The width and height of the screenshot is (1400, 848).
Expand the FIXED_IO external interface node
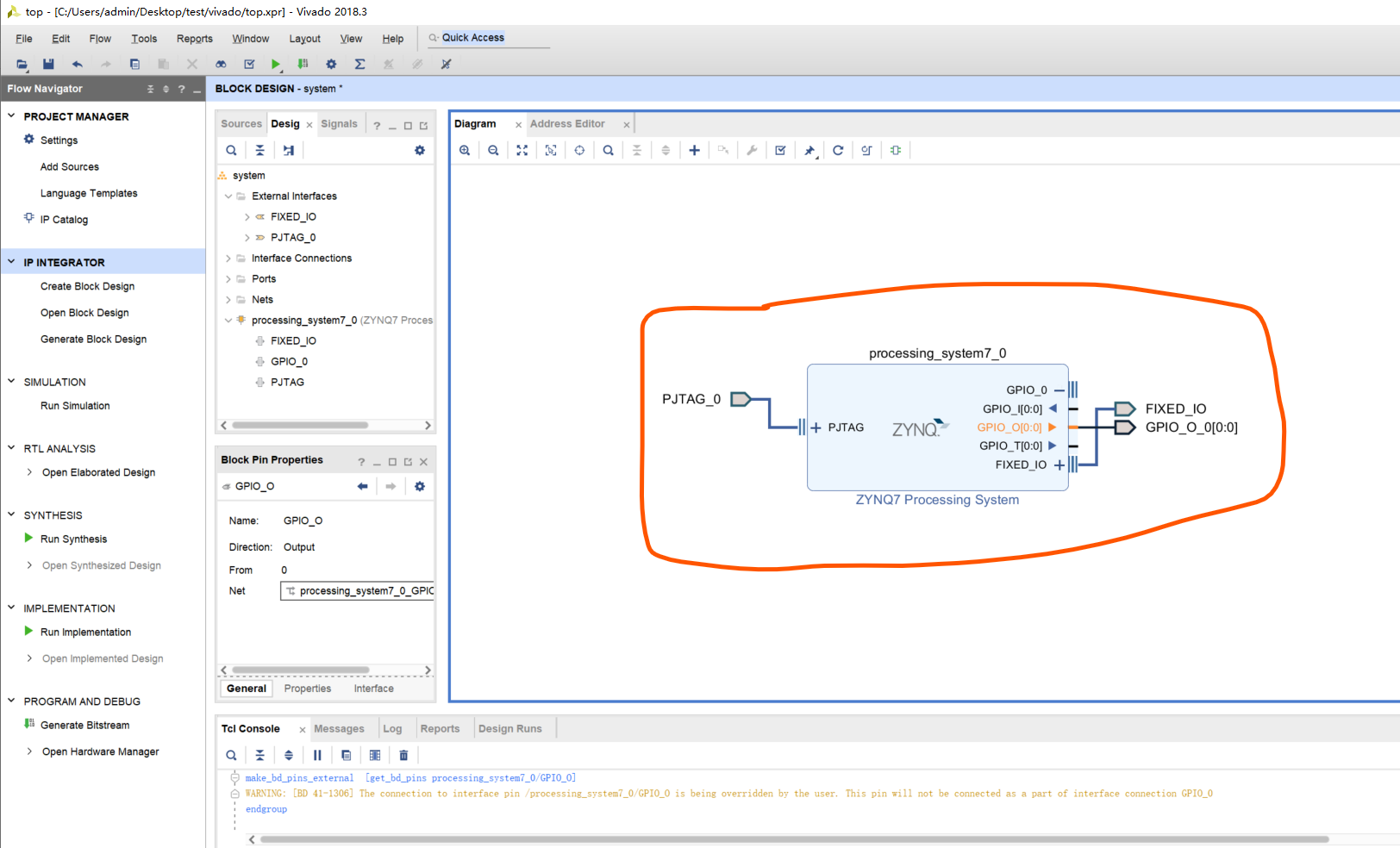247,217
